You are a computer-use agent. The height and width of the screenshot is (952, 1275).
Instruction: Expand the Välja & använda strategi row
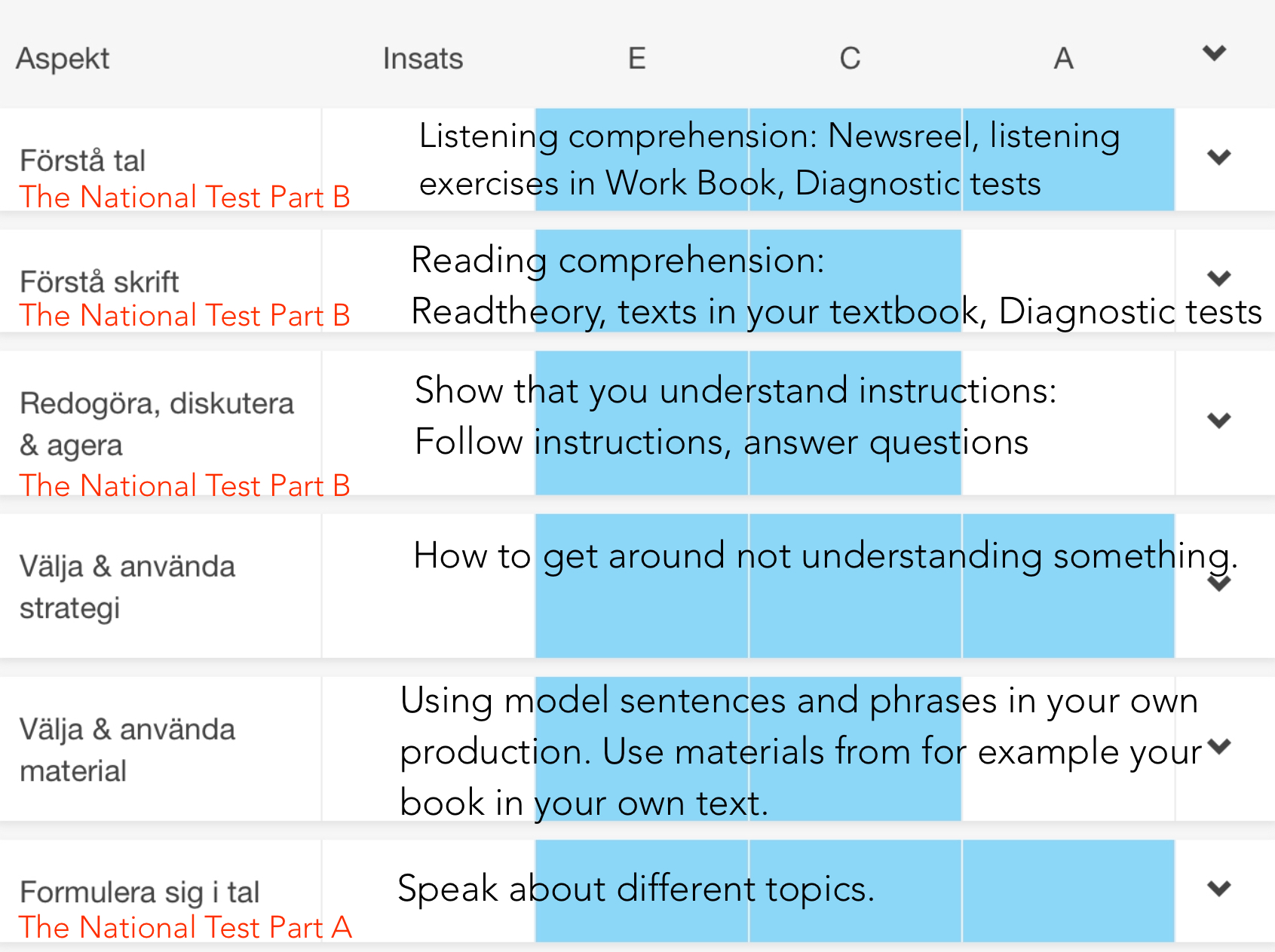(1218, 584)
